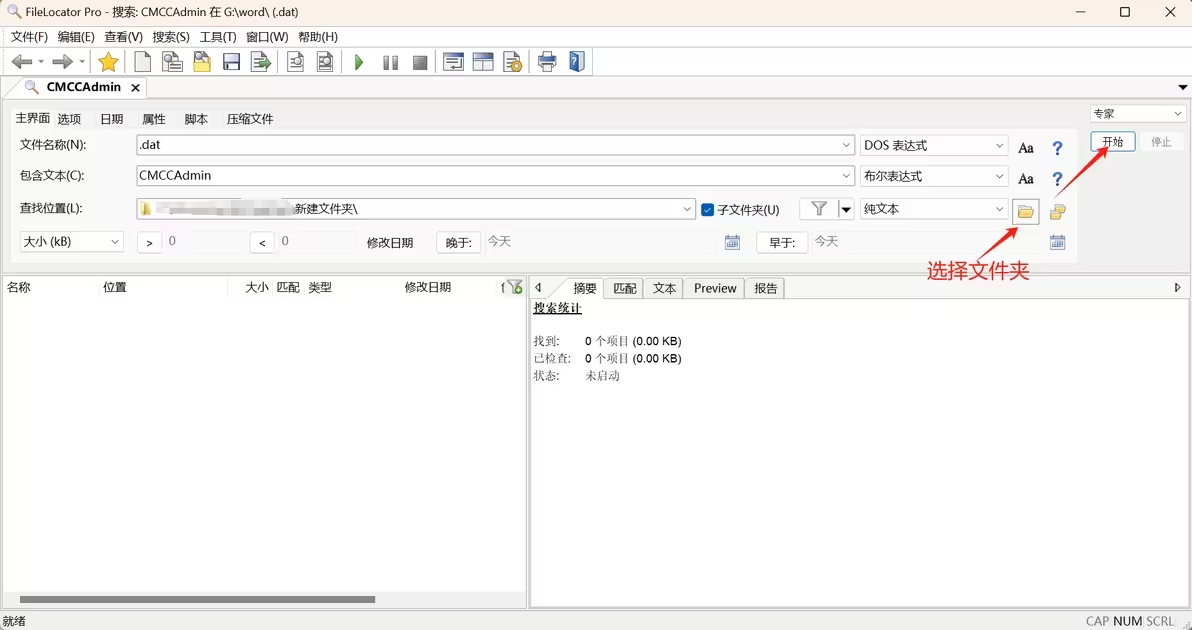The width and height of the screenshot is (1192, 630).
Task: Switch to the 日期 tab
Action: point(110,118)
